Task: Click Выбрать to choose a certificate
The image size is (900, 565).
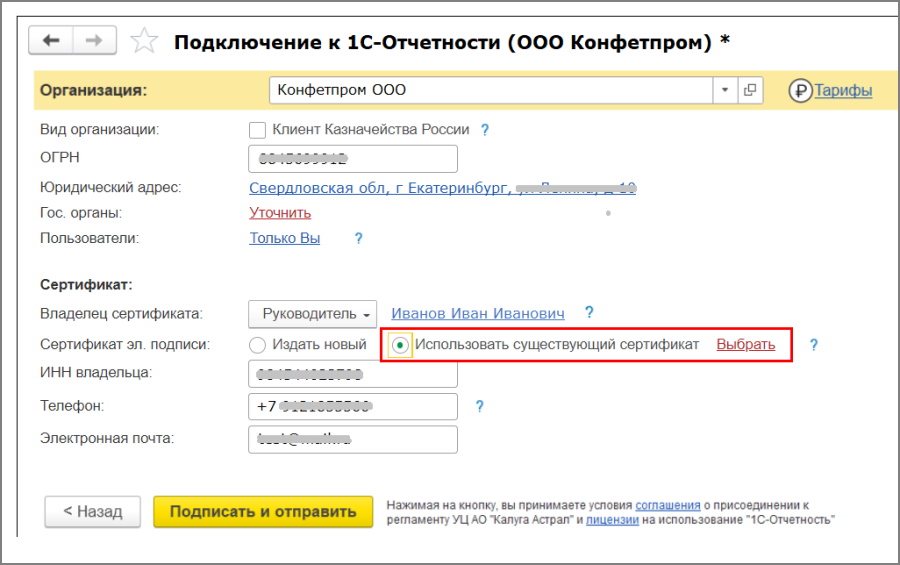Action: [746, 345]
